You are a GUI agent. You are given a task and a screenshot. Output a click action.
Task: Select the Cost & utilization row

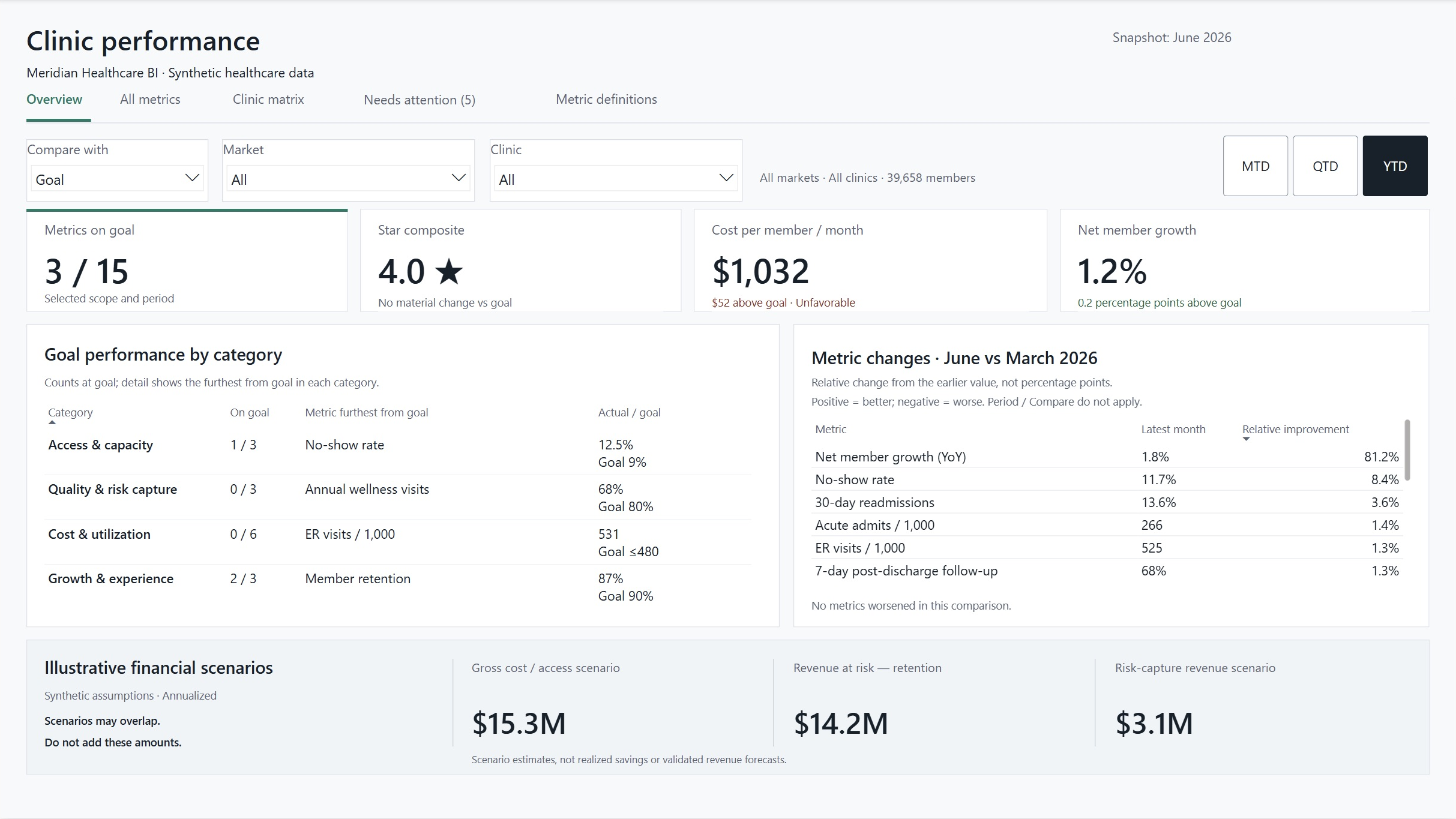[398, 542]
